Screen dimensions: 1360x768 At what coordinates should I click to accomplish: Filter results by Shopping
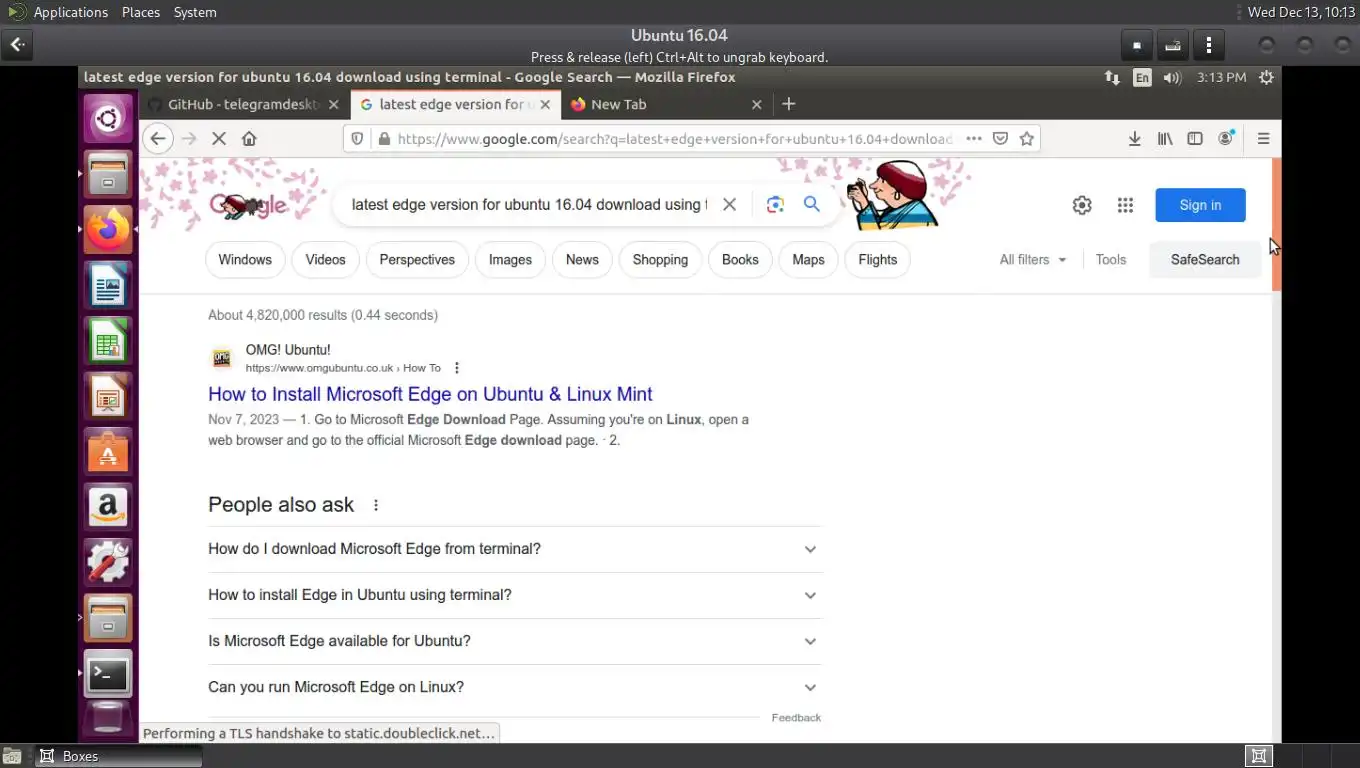pos(660,259)
